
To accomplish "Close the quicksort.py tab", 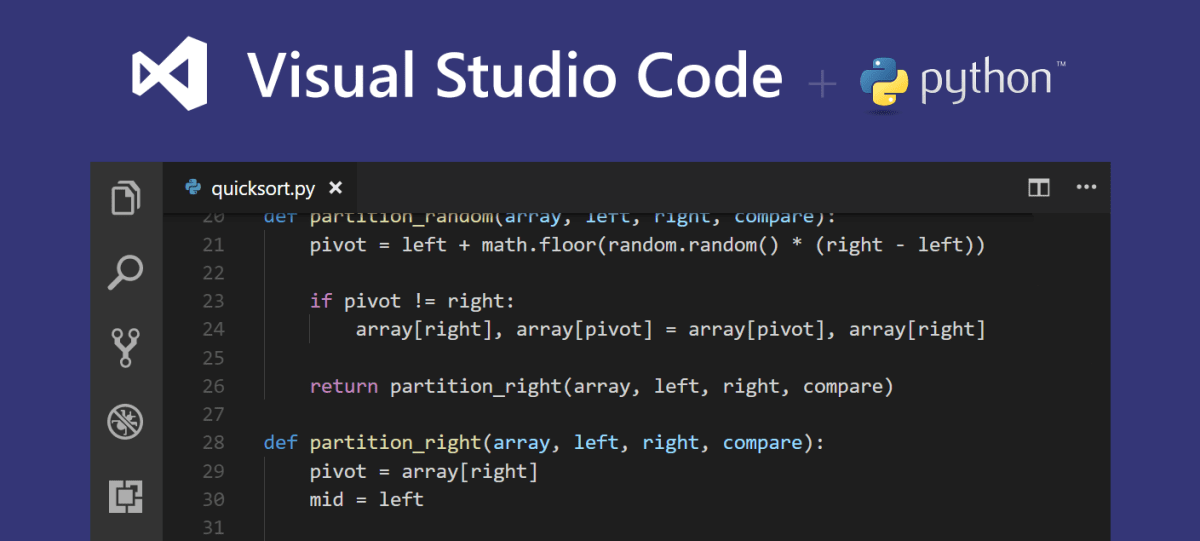I will 336,187.
